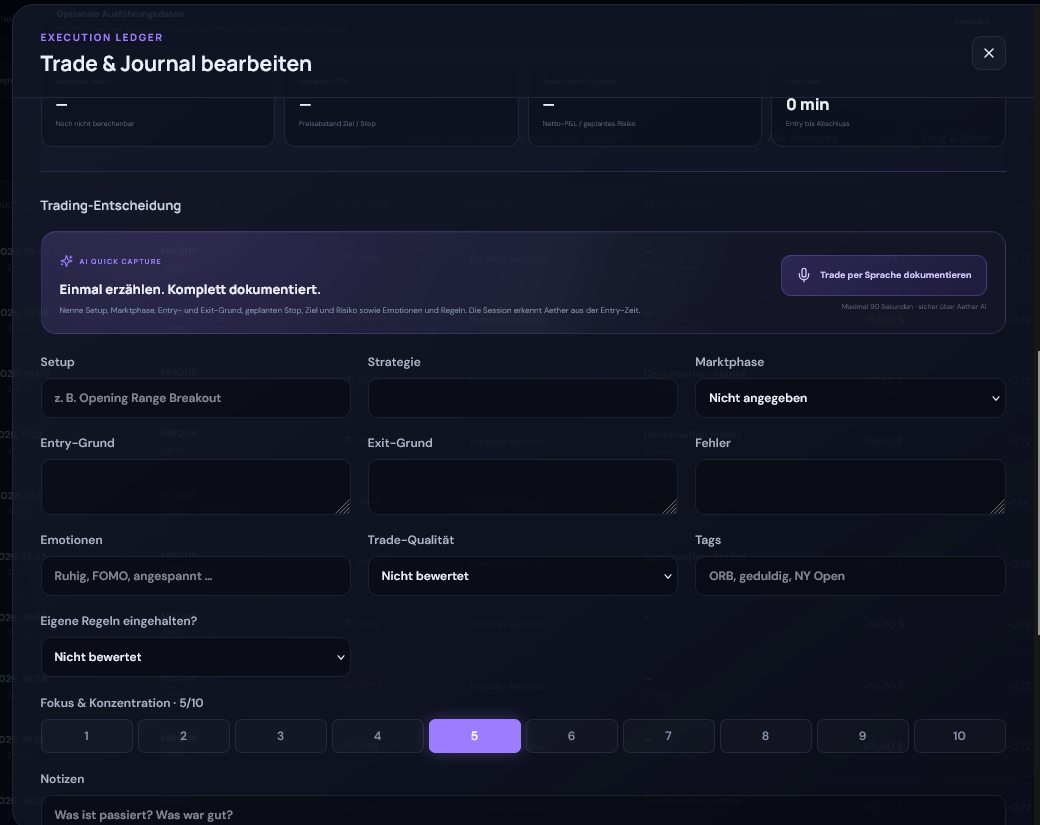Click the Fehler resize handle
Screen dimensions: 1040x825
[998, 507]
